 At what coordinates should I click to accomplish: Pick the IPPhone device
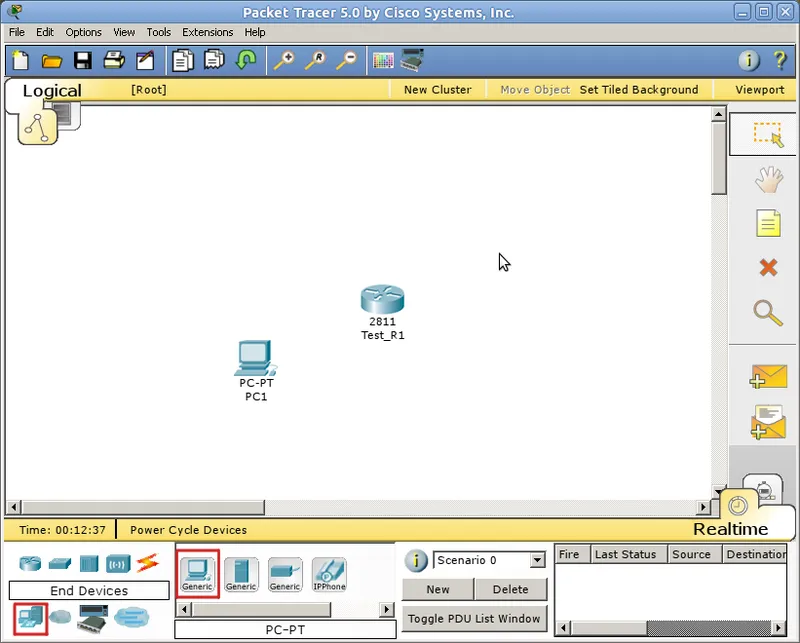(x=329, y=575)
